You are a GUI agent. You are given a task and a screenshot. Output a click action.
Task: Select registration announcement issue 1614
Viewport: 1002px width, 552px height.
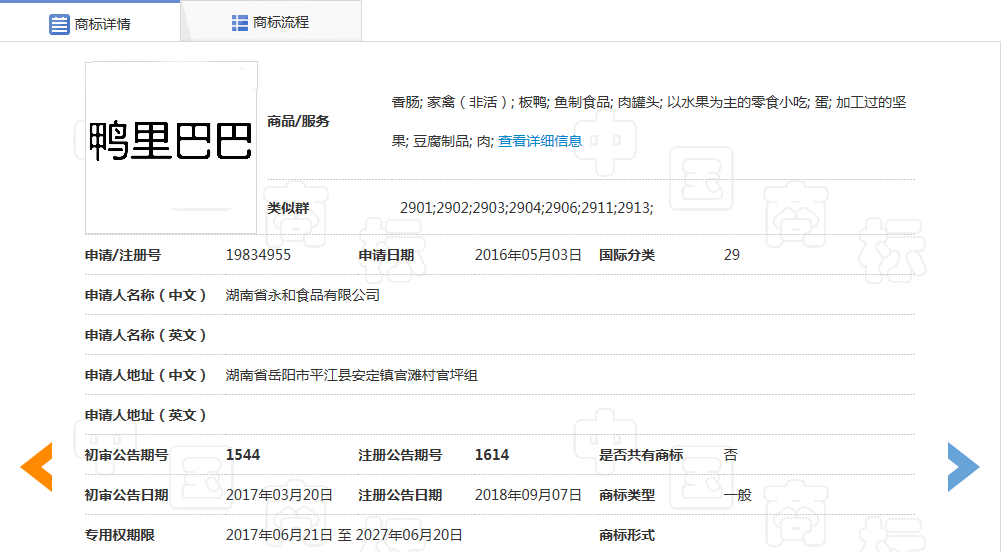pos(492,455)
